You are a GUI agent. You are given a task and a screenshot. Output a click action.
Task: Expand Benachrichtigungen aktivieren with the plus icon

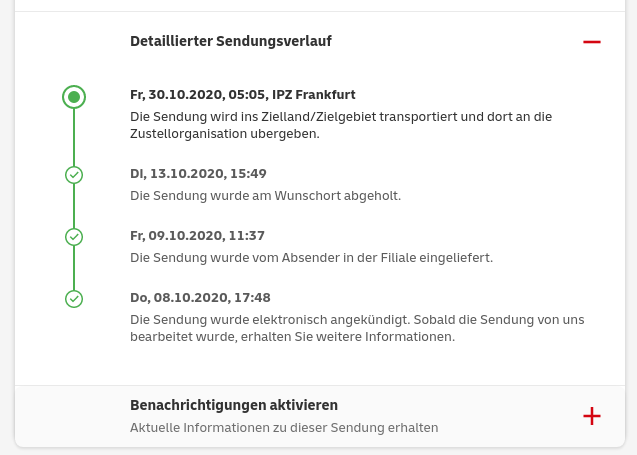click(591, 416)
